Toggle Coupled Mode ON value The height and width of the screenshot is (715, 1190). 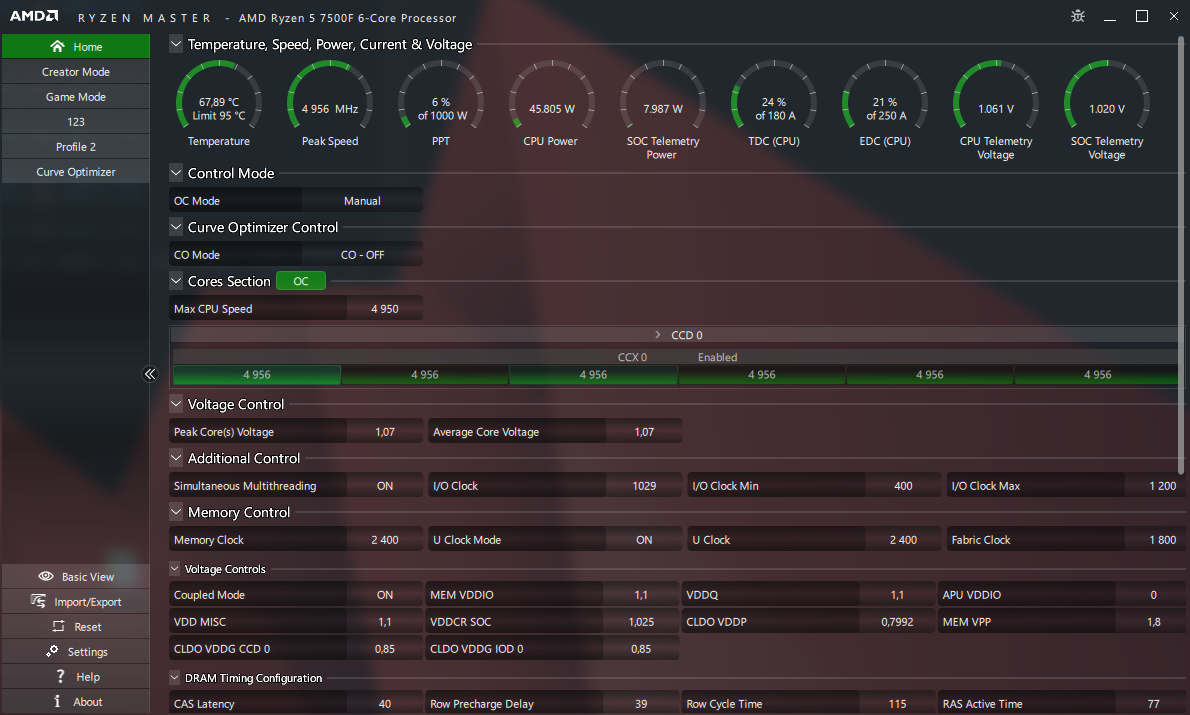point(385,595)
